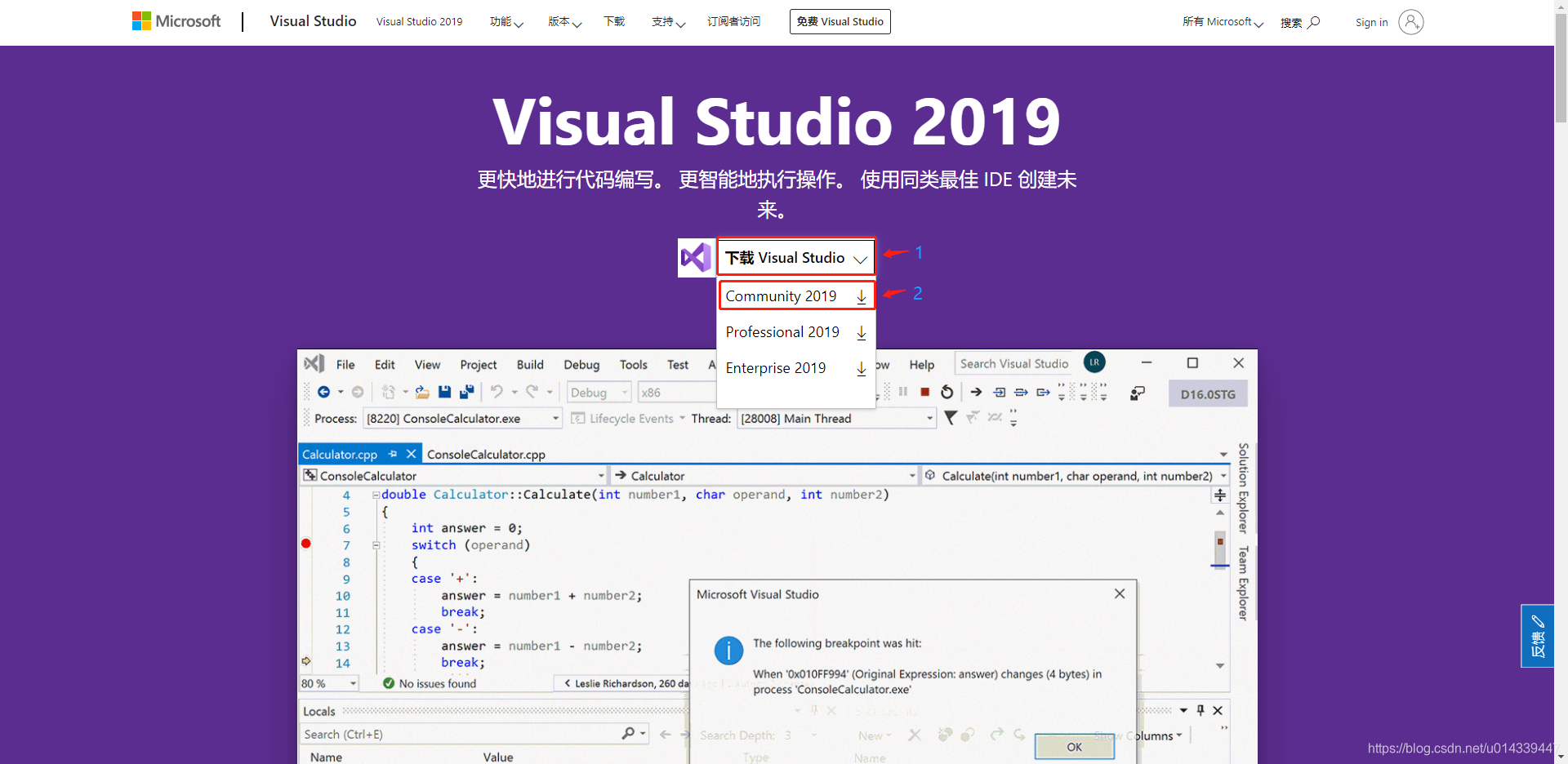Screen dimensions: 1568x764
Task: Open the Edit menu in the IDE
Action: coord(385,365)
